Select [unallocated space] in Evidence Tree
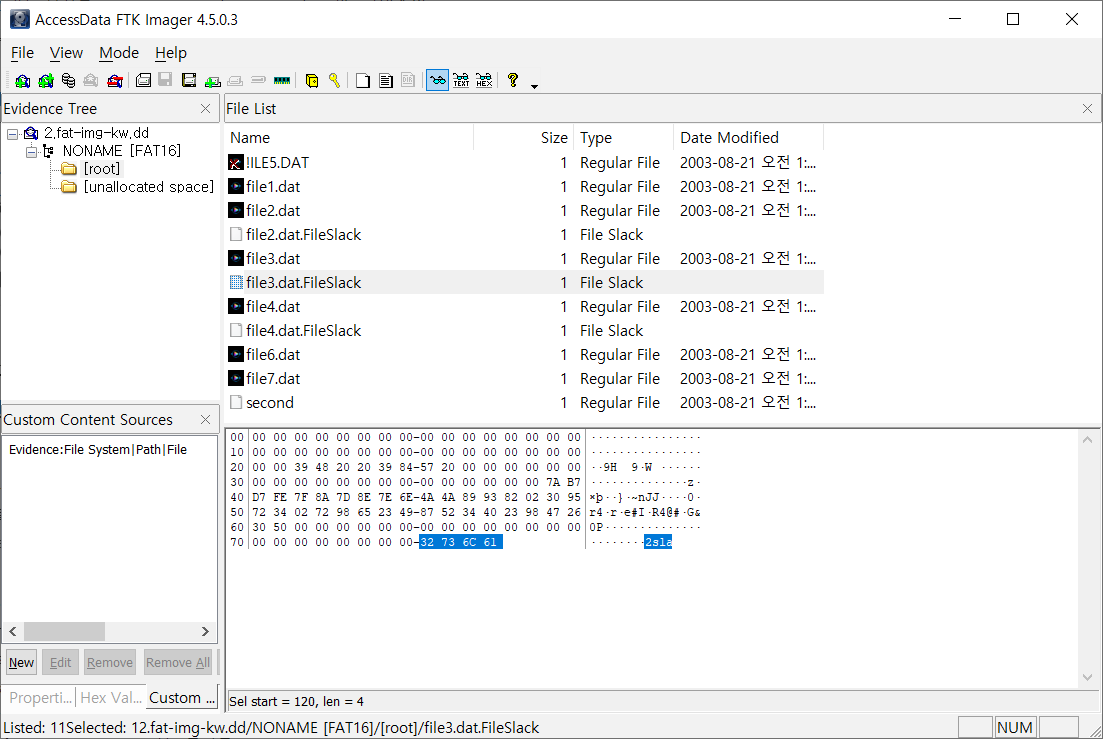The width and height of the screenshot is (1103, 739). coord(148,187)
